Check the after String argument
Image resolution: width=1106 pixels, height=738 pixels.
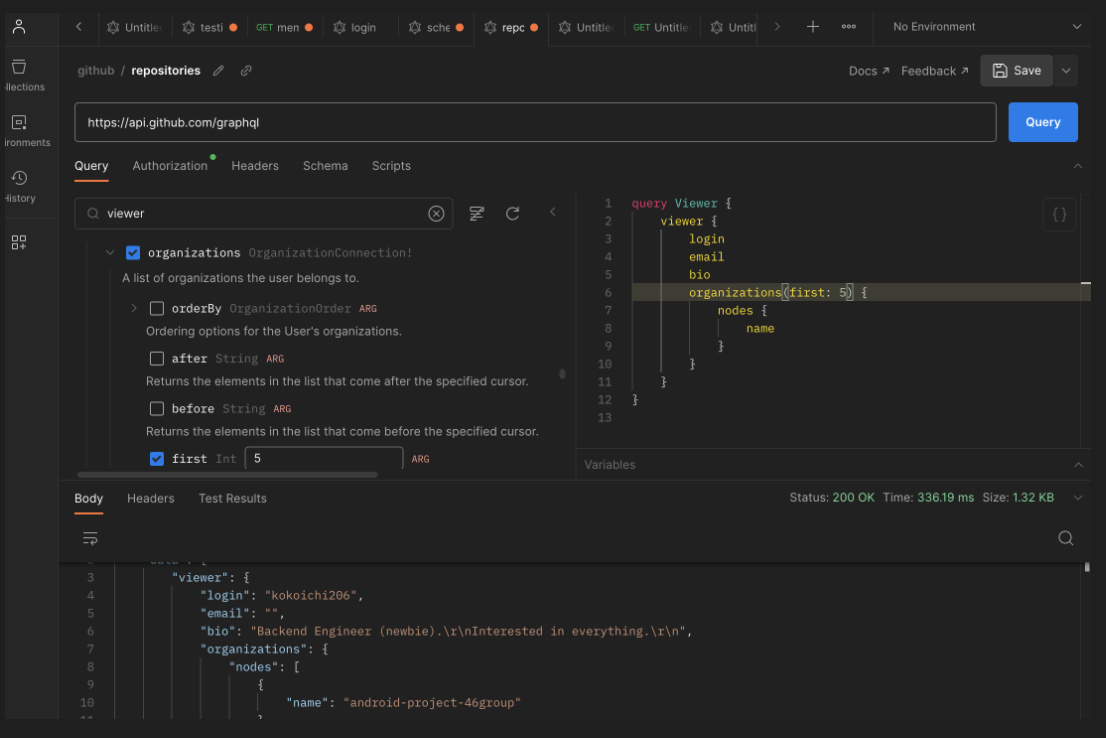[157, 358]
